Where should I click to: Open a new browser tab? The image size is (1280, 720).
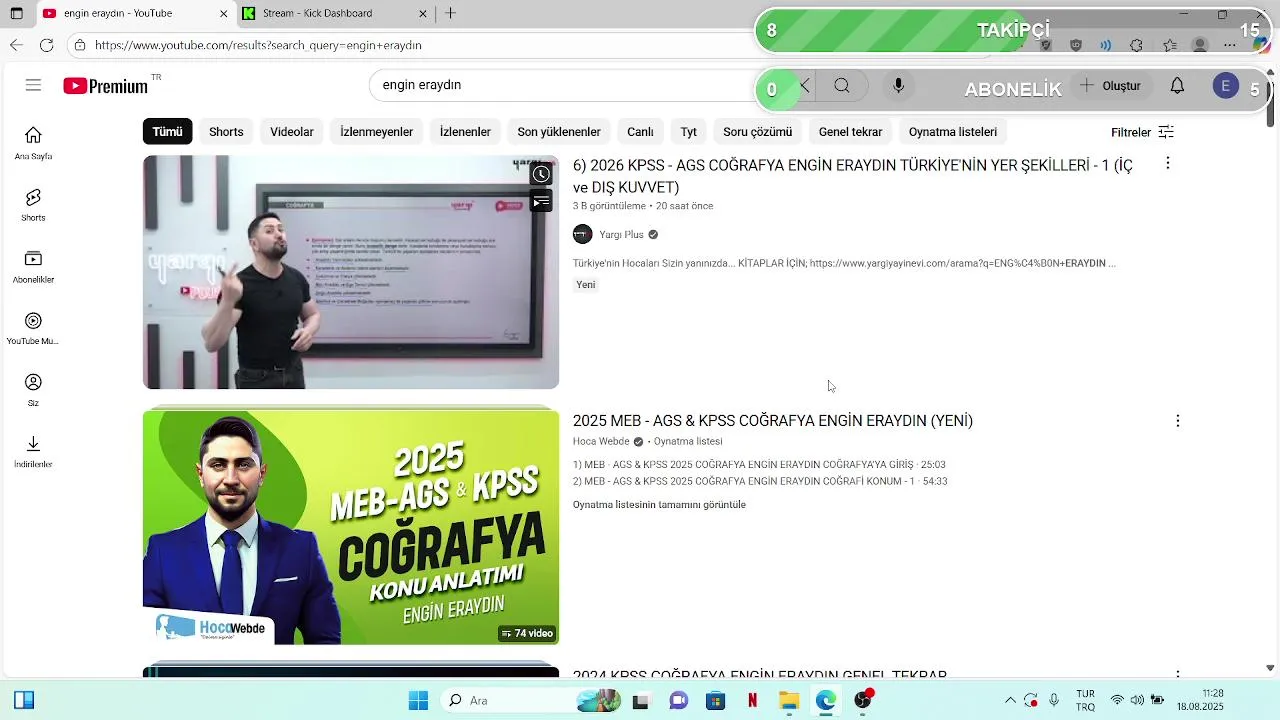coord(451,13)
